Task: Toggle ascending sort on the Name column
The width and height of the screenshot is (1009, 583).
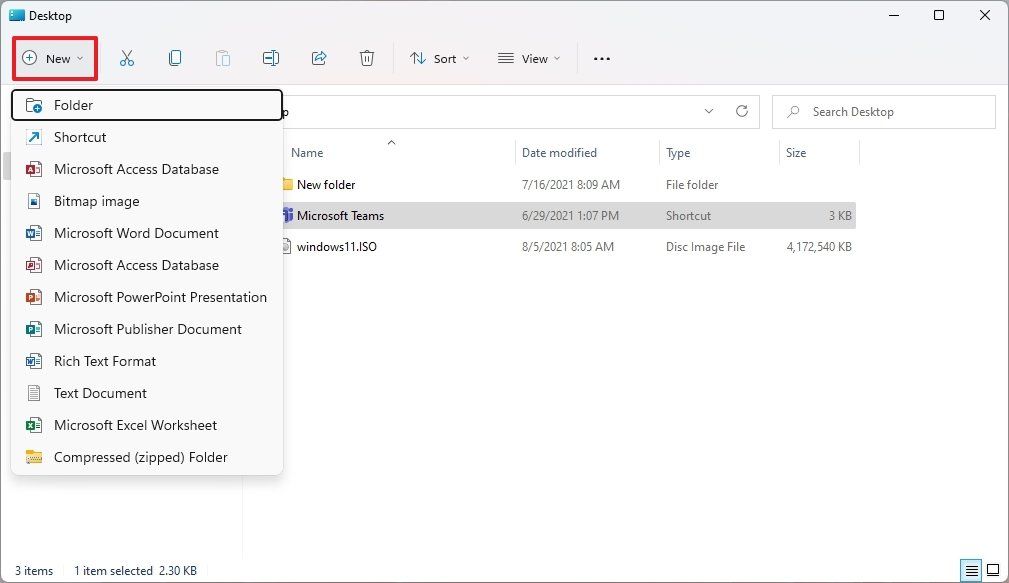Action: [x=391, y=143]
